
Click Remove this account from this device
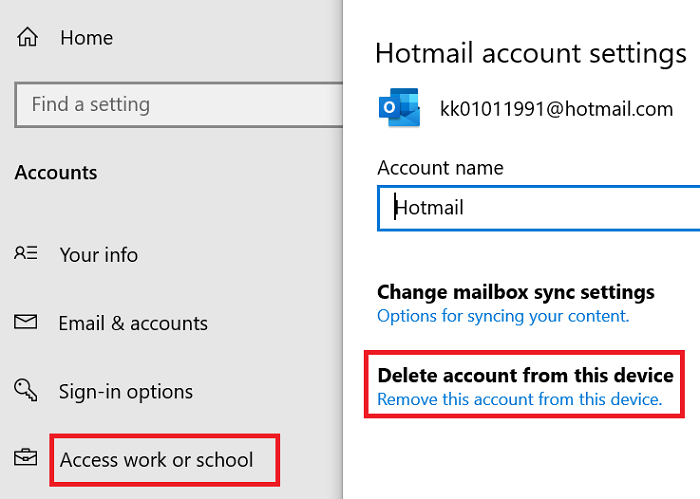pos(520,399)
